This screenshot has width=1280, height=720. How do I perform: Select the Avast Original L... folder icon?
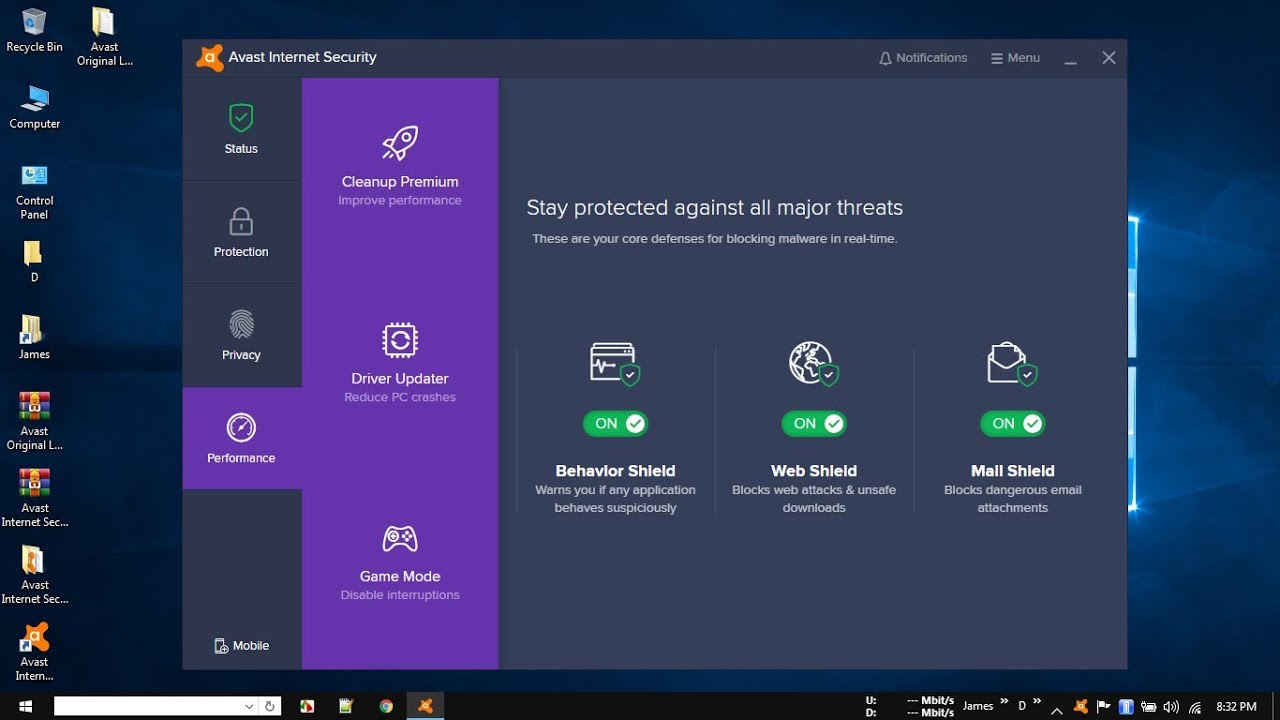(104, 37)
